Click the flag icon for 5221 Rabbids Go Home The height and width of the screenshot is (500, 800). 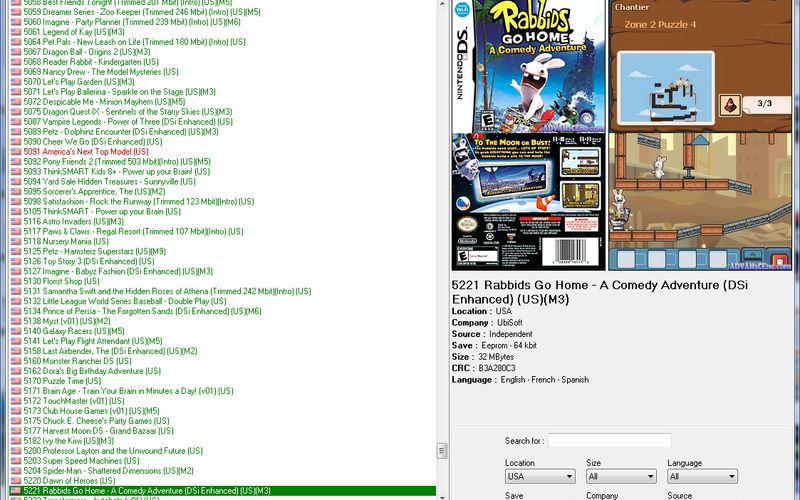click(15, 491)
